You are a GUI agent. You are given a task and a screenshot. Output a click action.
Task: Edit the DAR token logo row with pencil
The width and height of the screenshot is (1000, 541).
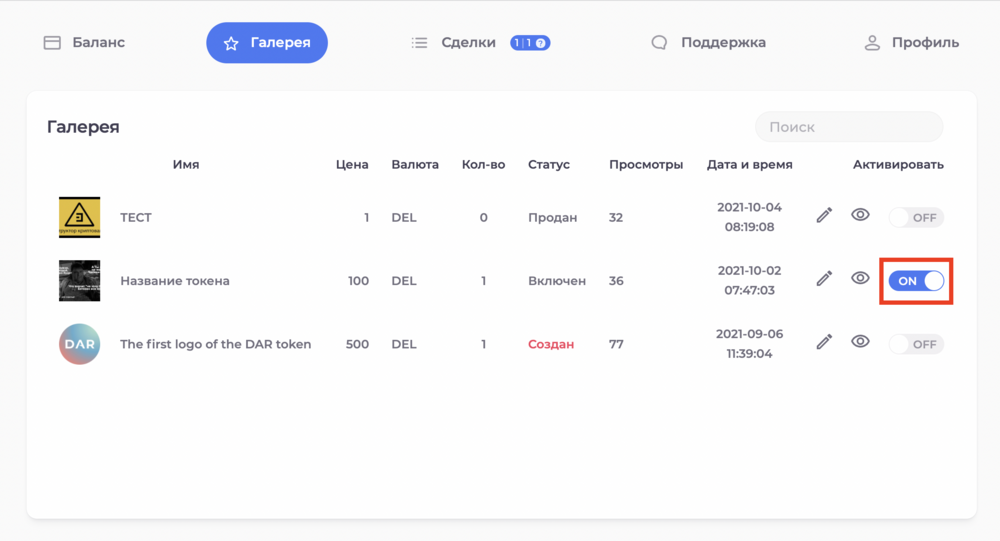click(x=824, y=342)
